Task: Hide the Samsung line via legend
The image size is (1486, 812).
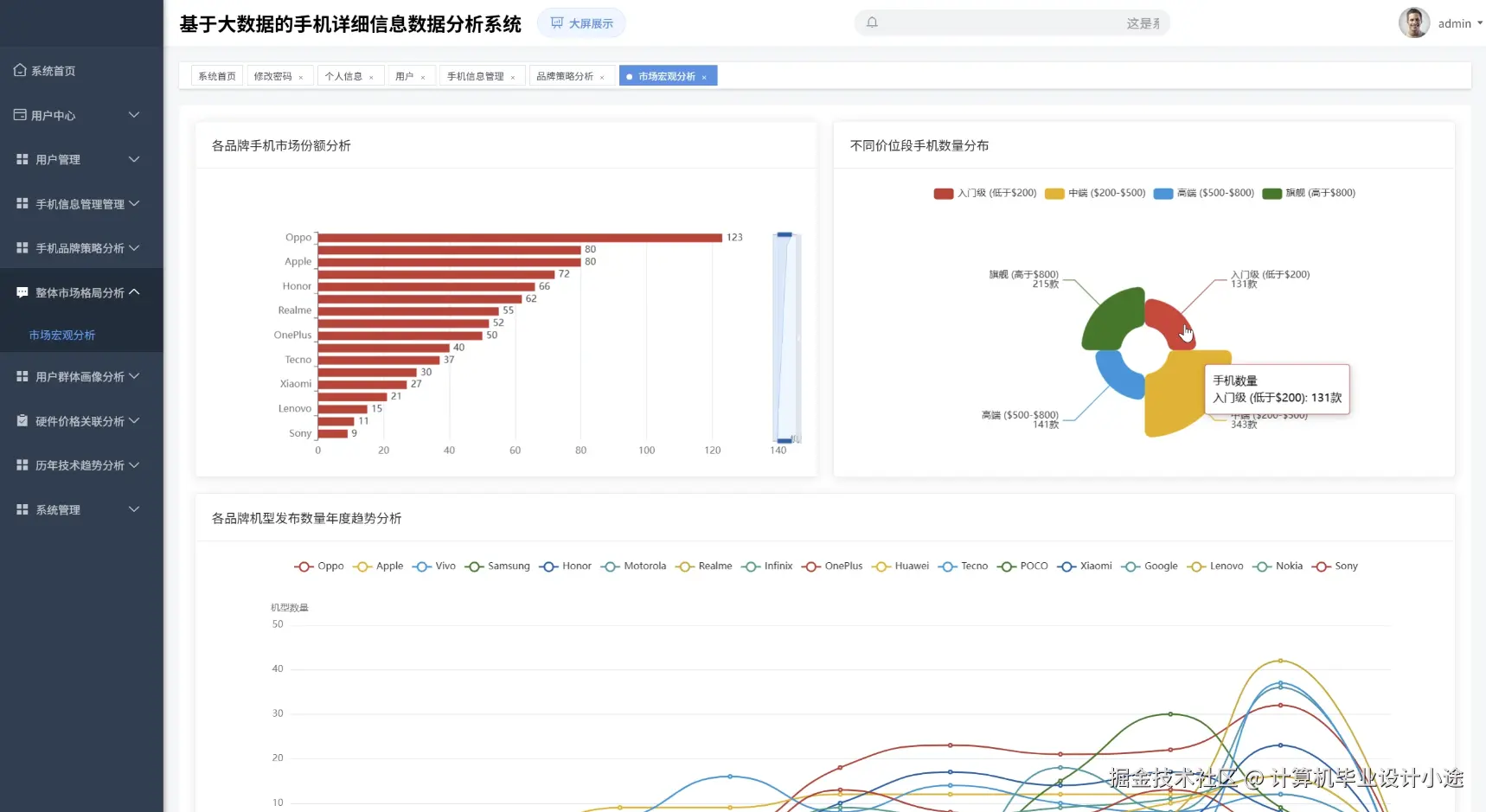Action: pyautogui.click(x=497, y=566)
